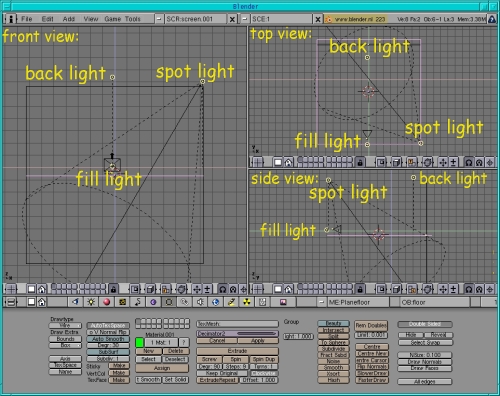Click the view zoom plus-minus icon in side view header
Screen dimensions: 500x396
point(453,289)
